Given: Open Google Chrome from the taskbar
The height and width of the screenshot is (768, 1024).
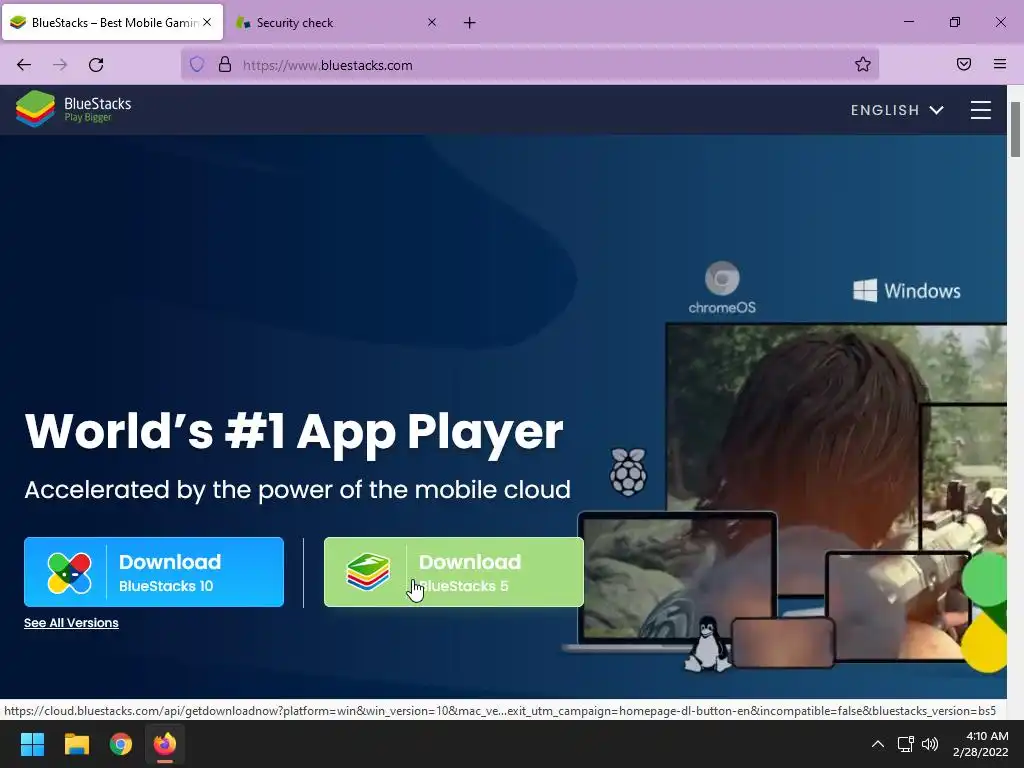Looking at the screenshot, I should (121, 744).
